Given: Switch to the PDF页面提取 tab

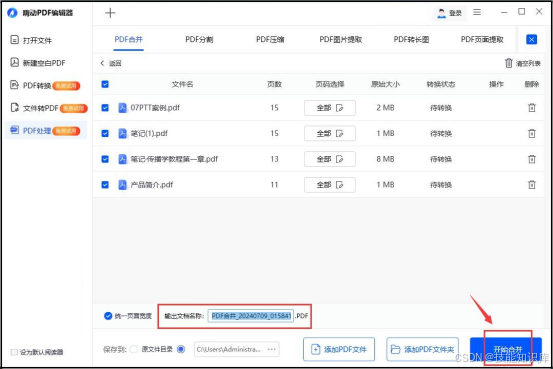Looking at the screenshot, I should coord(482,39).
